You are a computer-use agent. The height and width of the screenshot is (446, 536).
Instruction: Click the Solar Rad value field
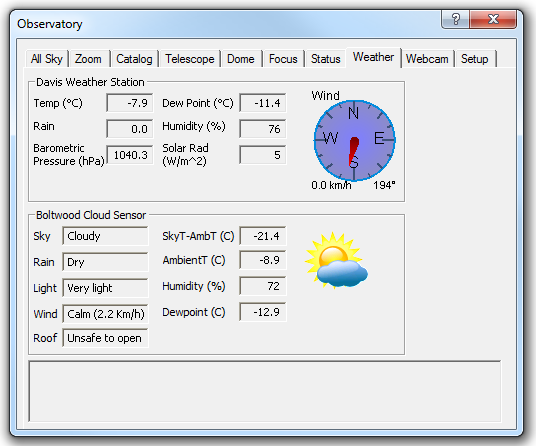(x=263, y=155)
